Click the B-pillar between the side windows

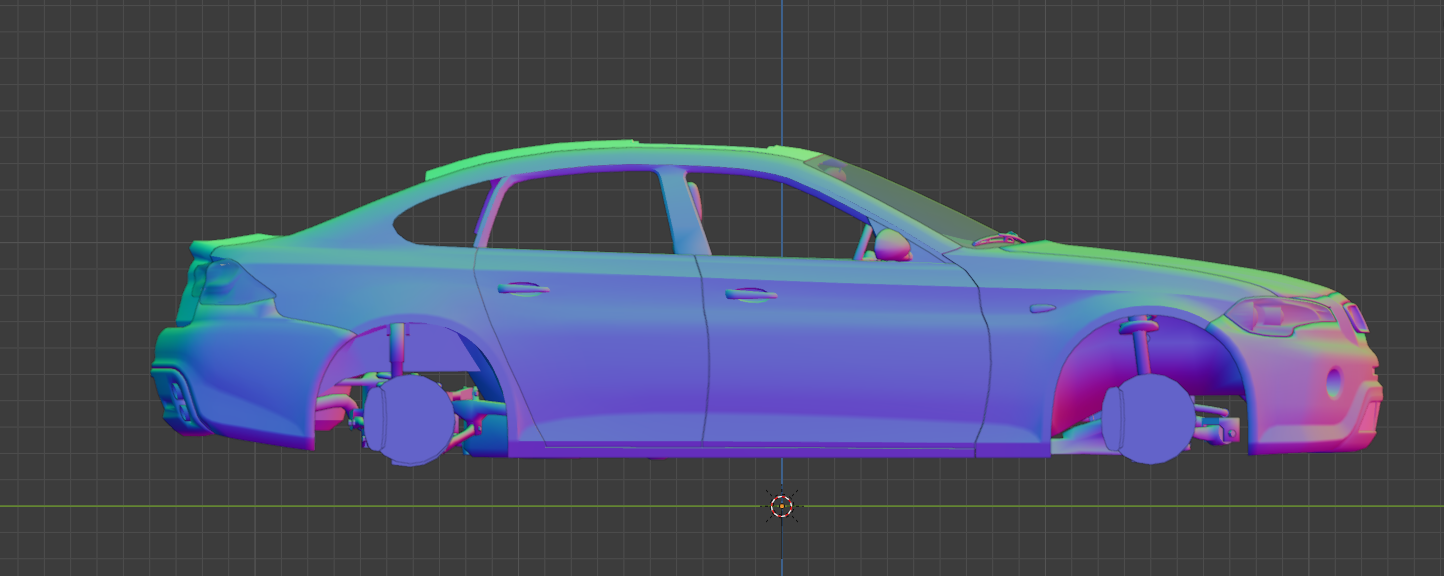pos(682,212)
